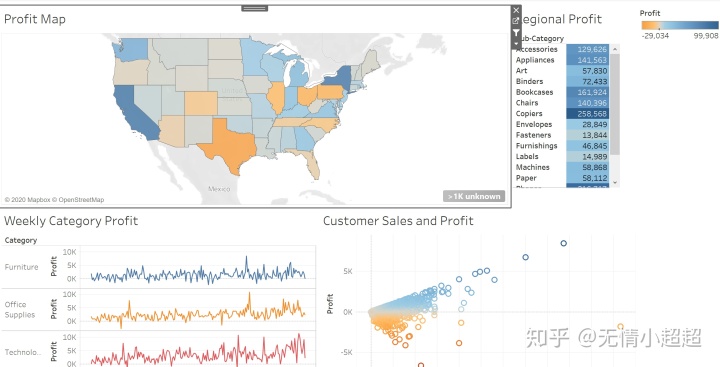Grab the Profit Map drag handle
Screen dimensions: 720x367
[255, 8]
